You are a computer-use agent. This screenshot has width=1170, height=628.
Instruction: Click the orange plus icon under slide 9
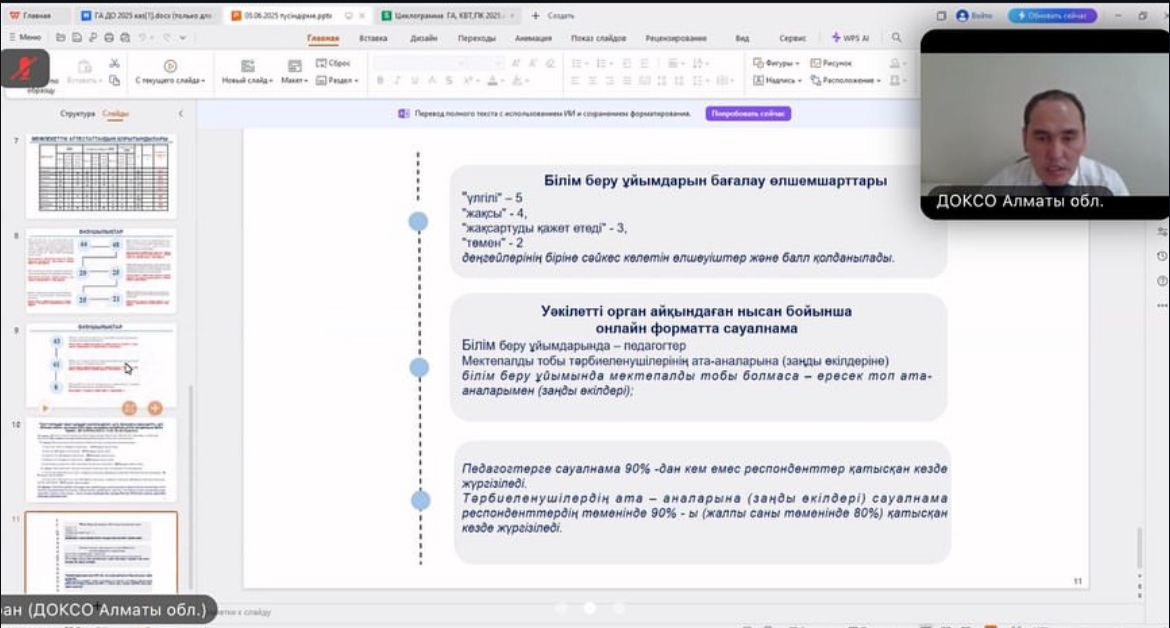[155, 408]
